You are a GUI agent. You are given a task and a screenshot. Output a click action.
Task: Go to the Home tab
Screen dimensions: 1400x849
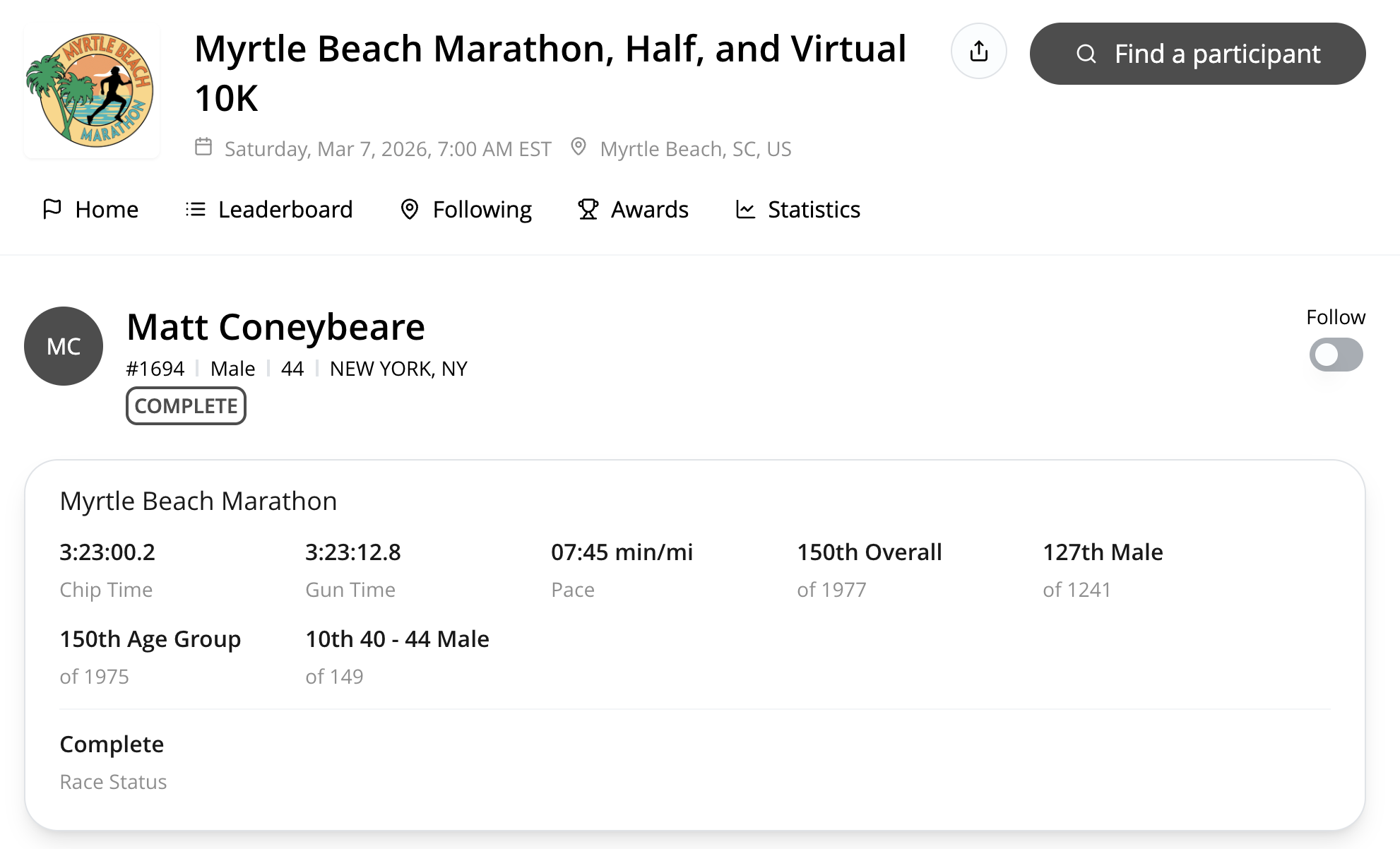pos(90,209)
